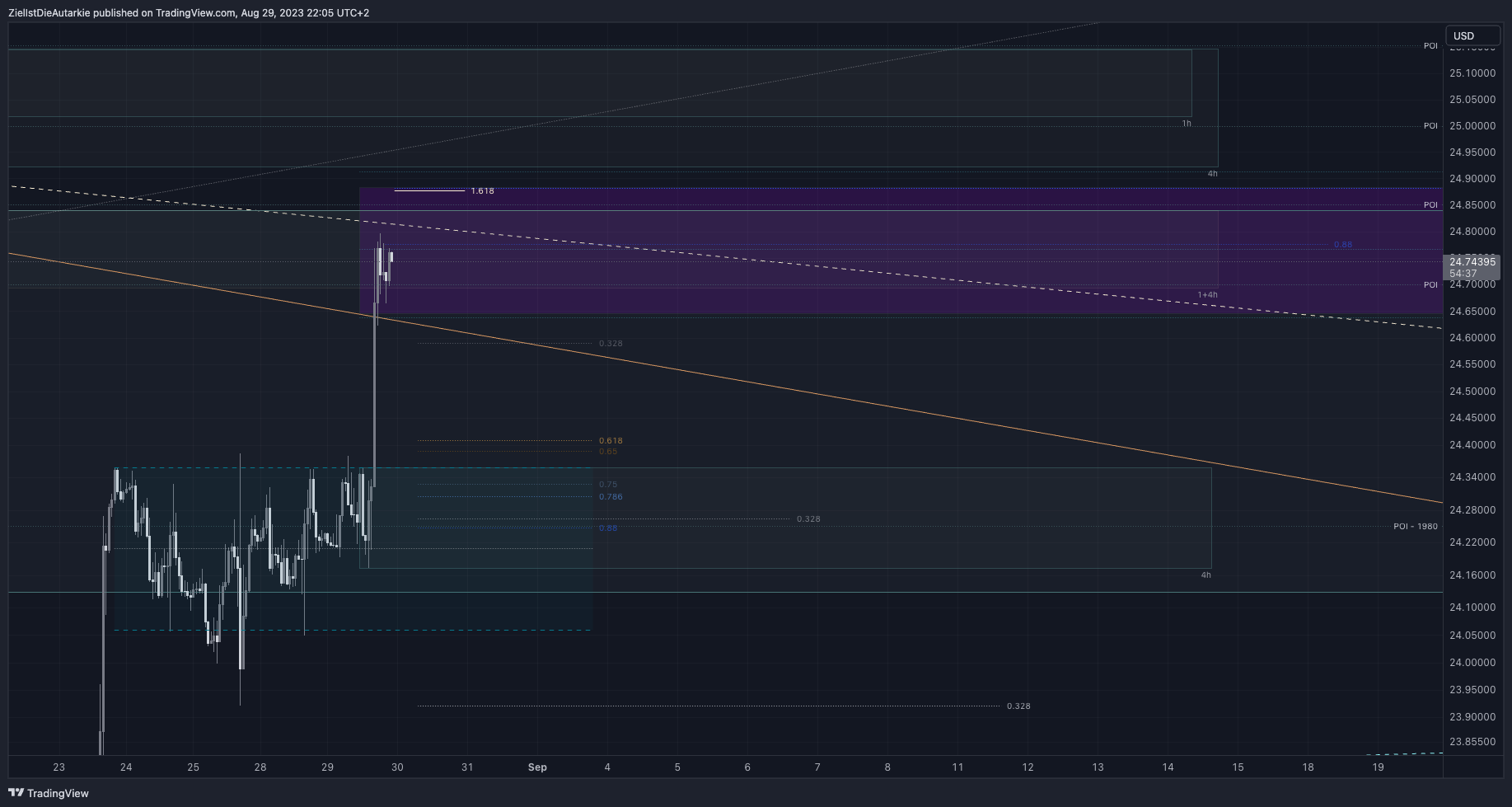Click the date 25 on the time axis
Screen dimensions: 1512x807
coord(193,767)
